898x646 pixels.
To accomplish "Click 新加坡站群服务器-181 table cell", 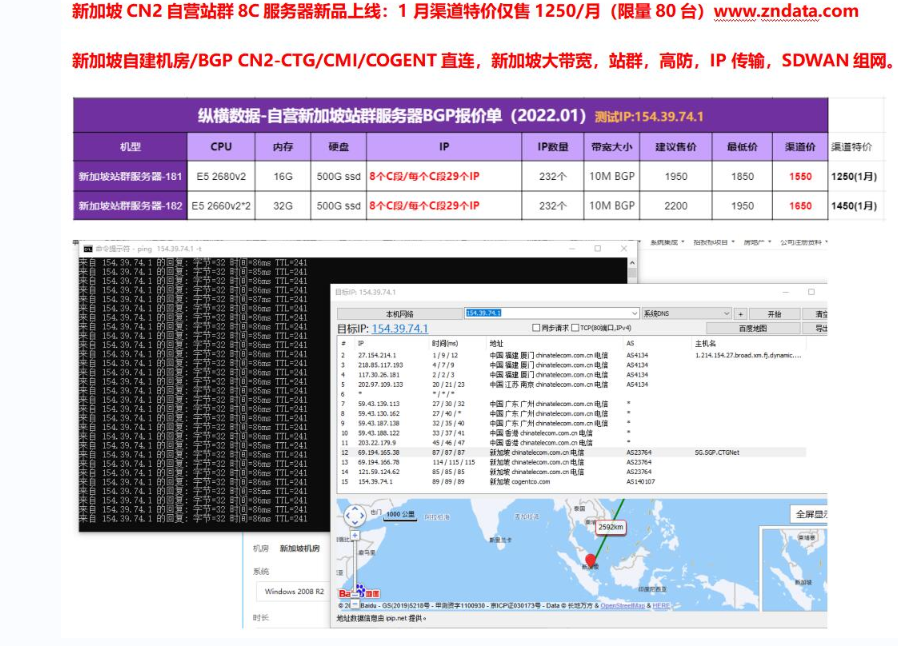I will [x=130, y=176].
